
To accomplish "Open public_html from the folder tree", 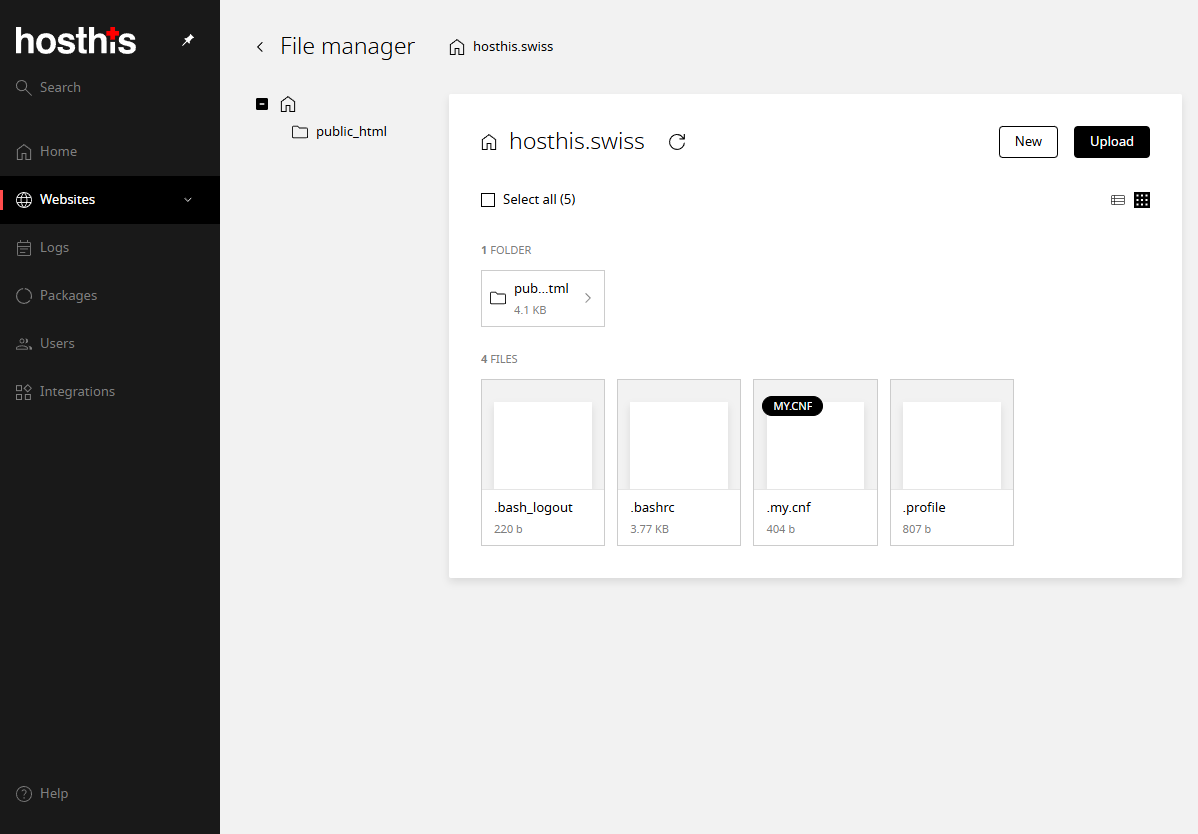I will click(x=351, y=131).
